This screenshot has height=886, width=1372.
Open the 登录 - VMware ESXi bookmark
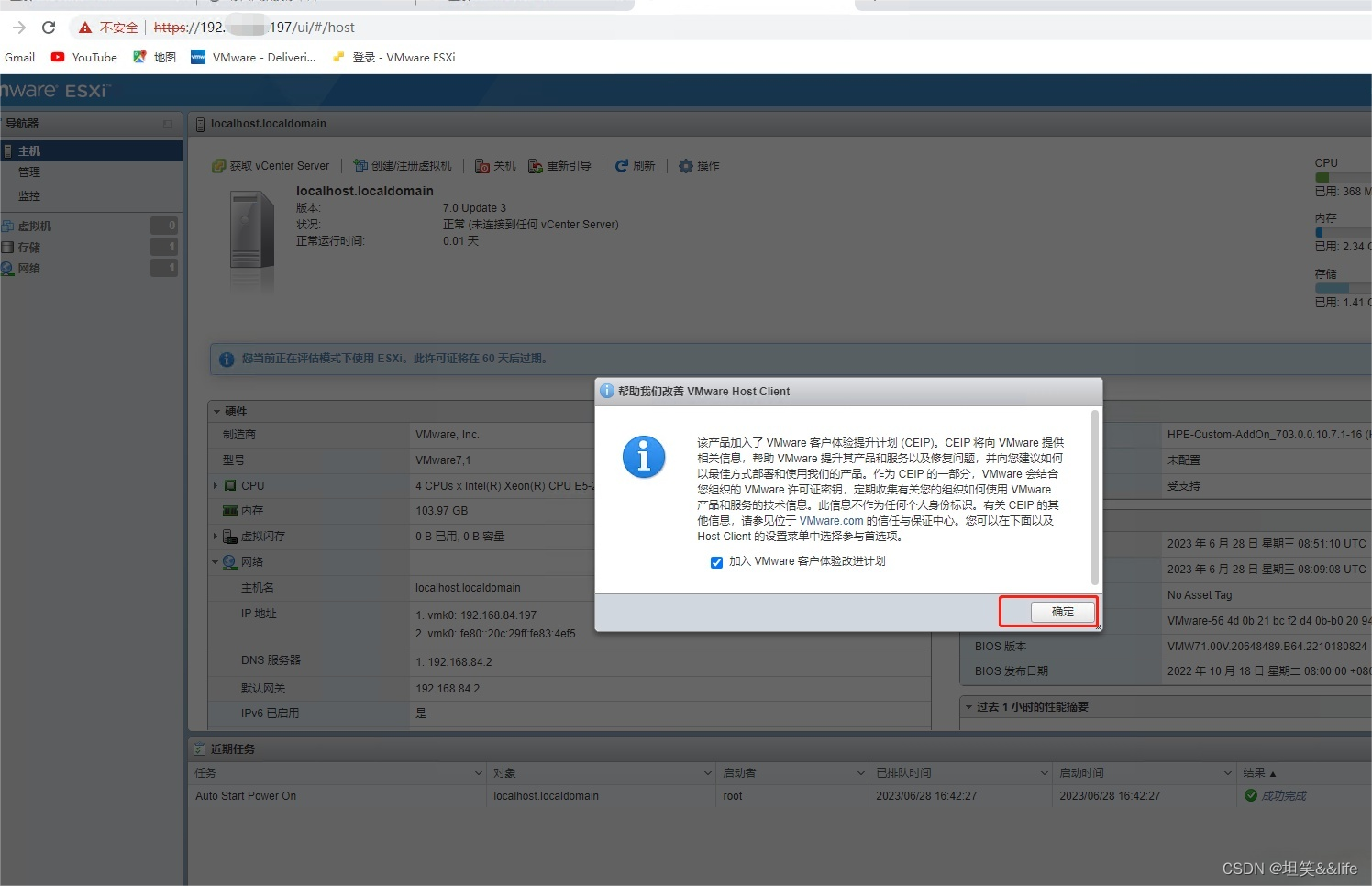coord(393,57)
